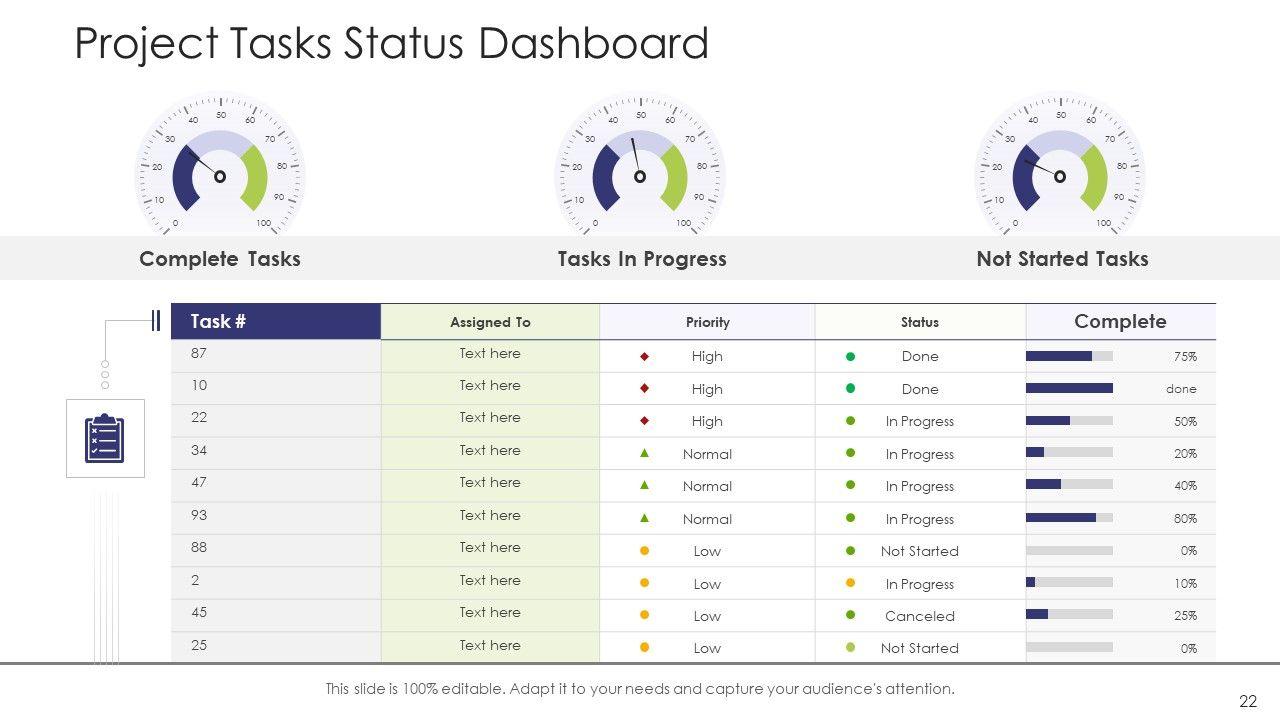The width and height of the screenshot is (1280, 720).
Task: Select the Assigned To column header
Action: 490,322
